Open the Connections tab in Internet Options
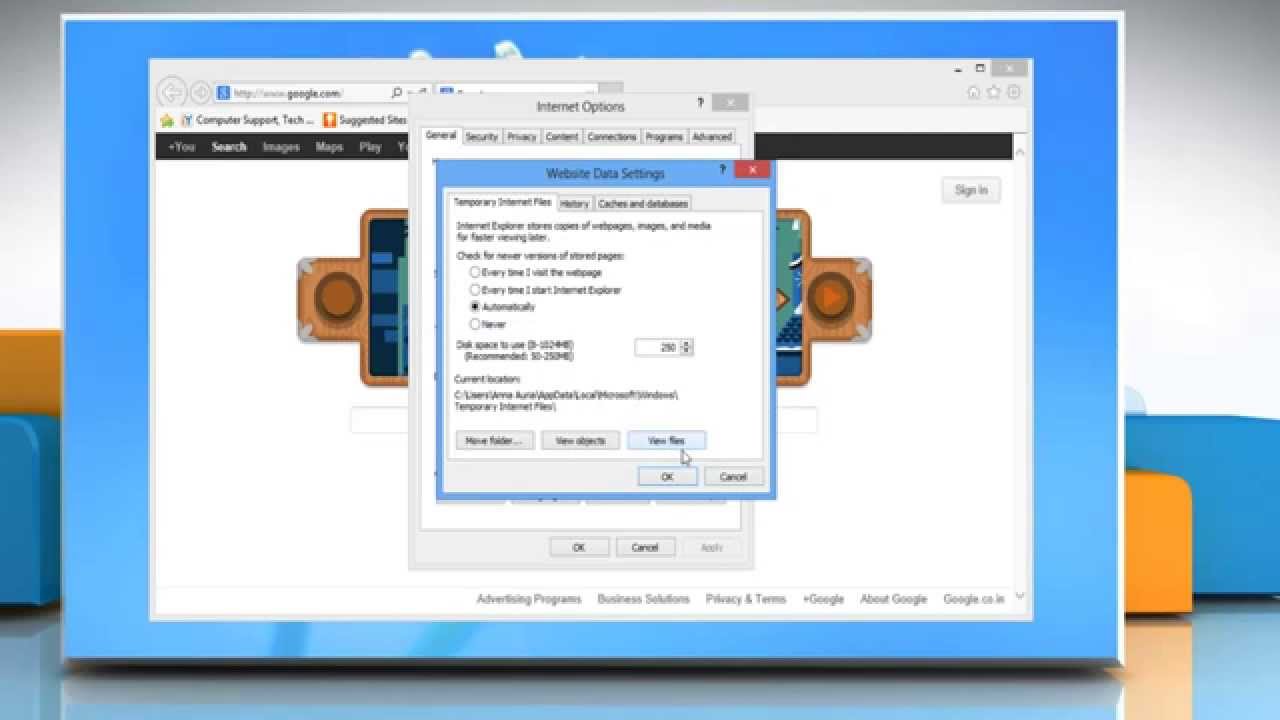 tap(612, 136)
